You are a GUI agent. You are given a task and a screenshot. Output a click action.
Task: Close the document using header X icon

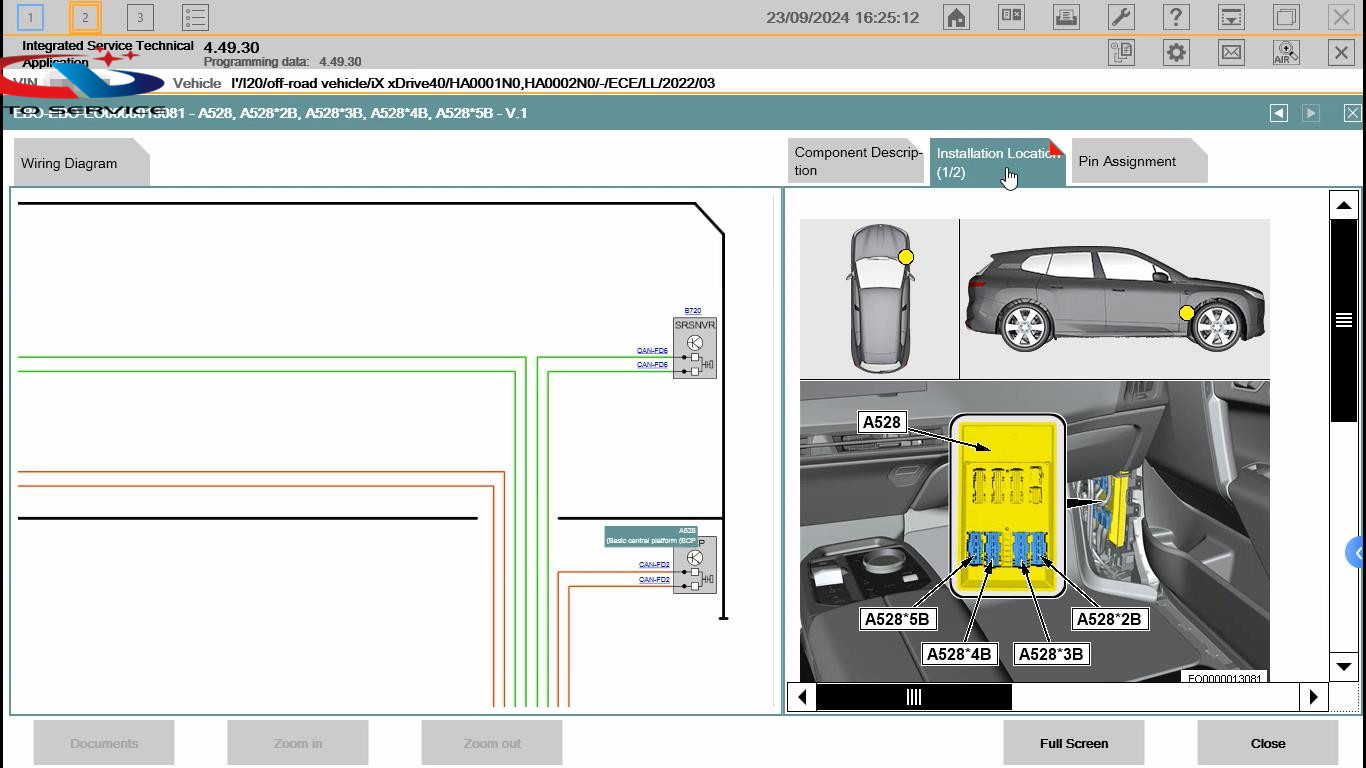coord(1352,113)
